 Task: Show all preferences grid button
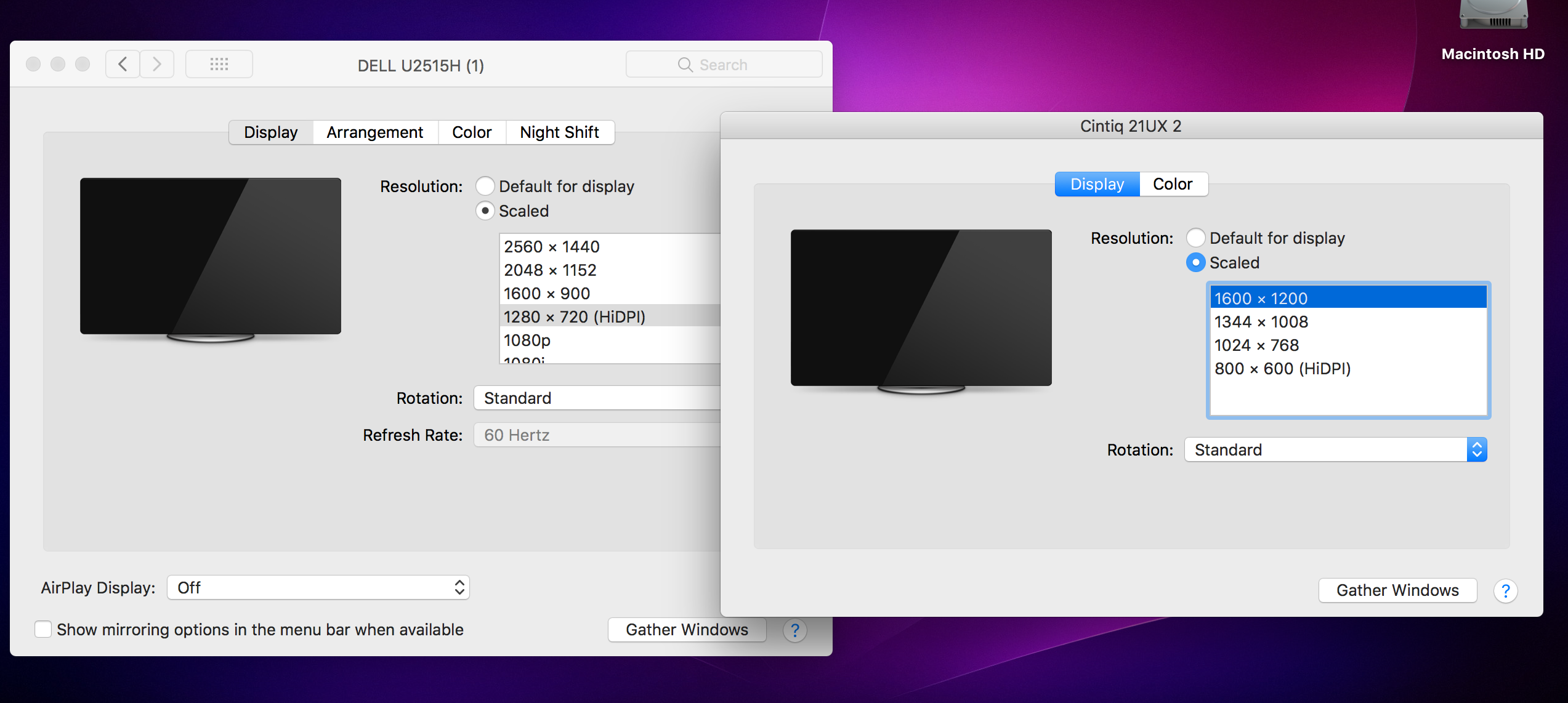[x=219, y=64]
